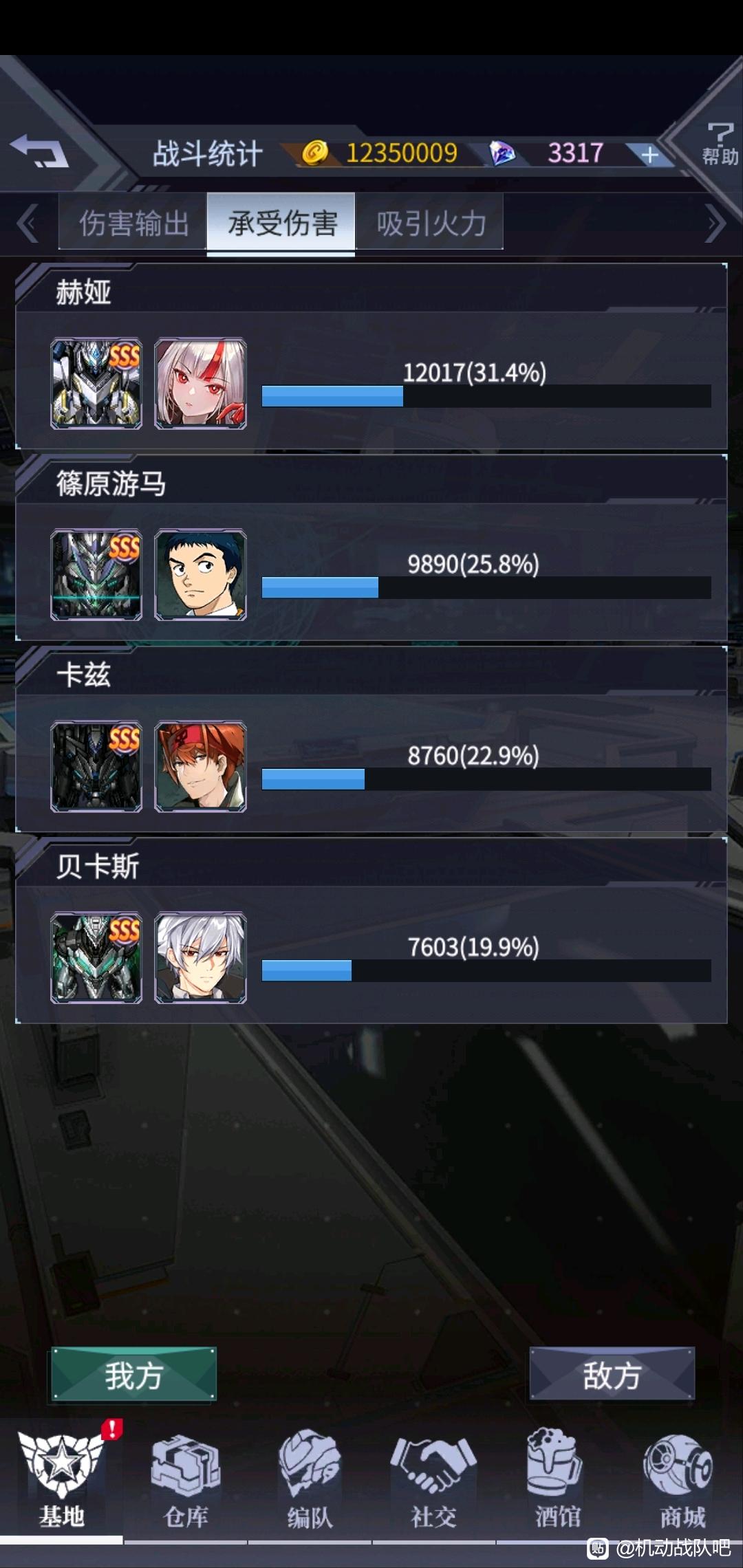Tap 赫娅 pilot portrait
The image size is (743, 1568).
point(200,384)
